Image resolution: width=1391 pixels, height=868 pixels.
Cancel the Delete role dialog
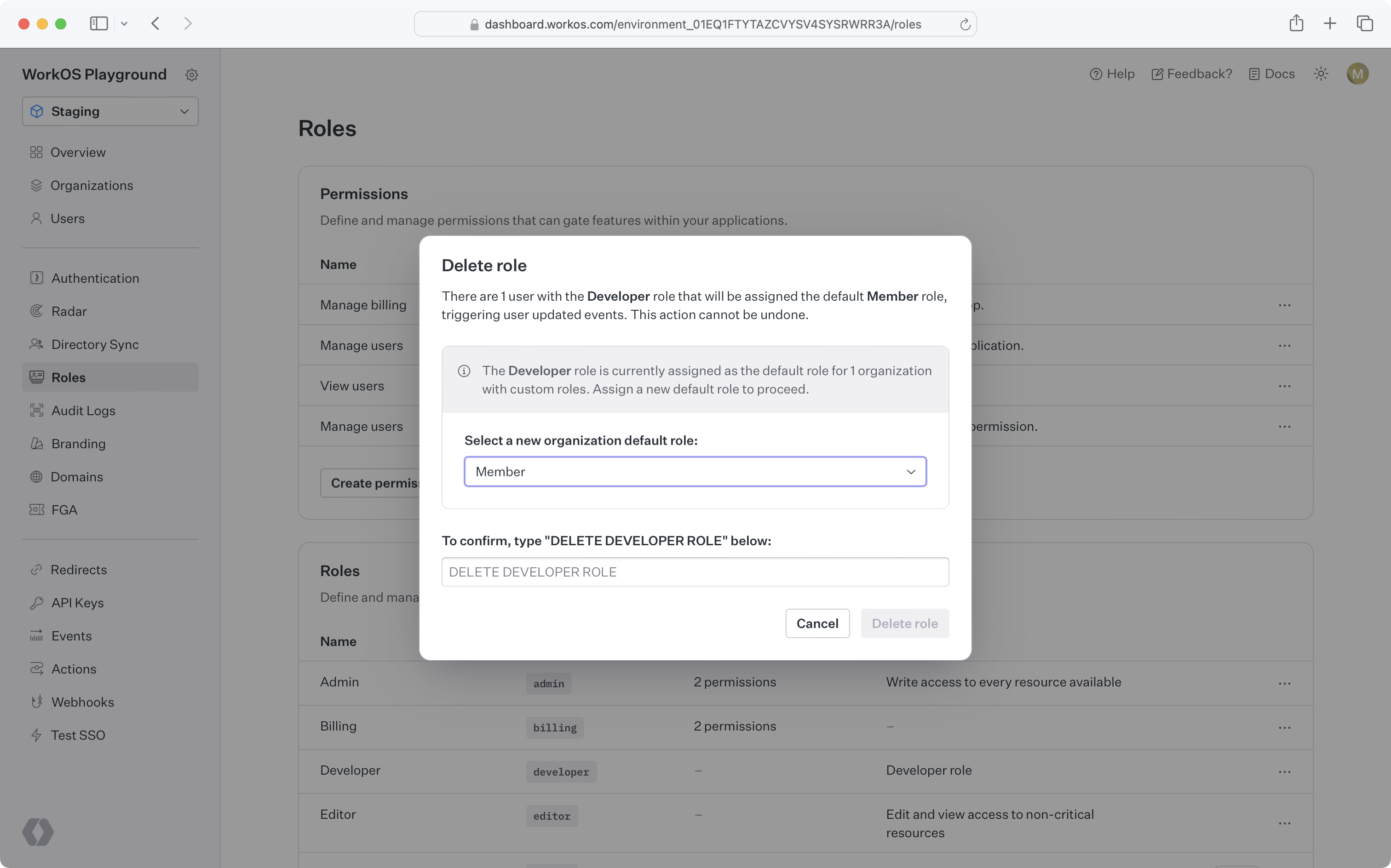point(817,623)
